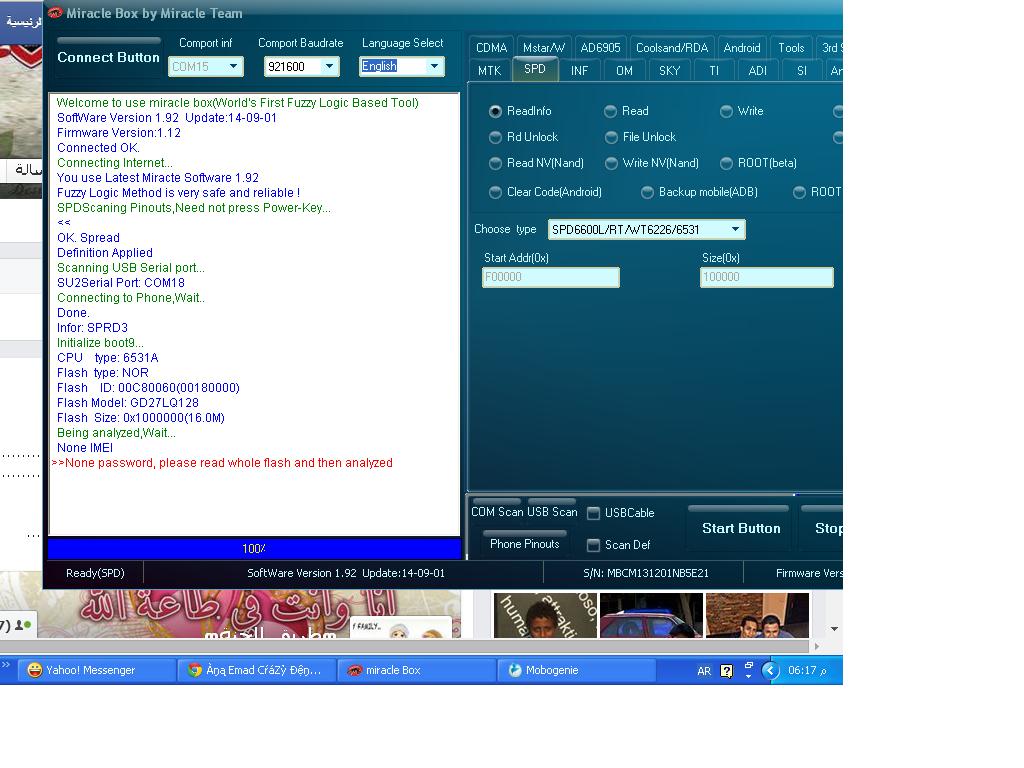Click the AR language indicator in tray

point(704,671)
